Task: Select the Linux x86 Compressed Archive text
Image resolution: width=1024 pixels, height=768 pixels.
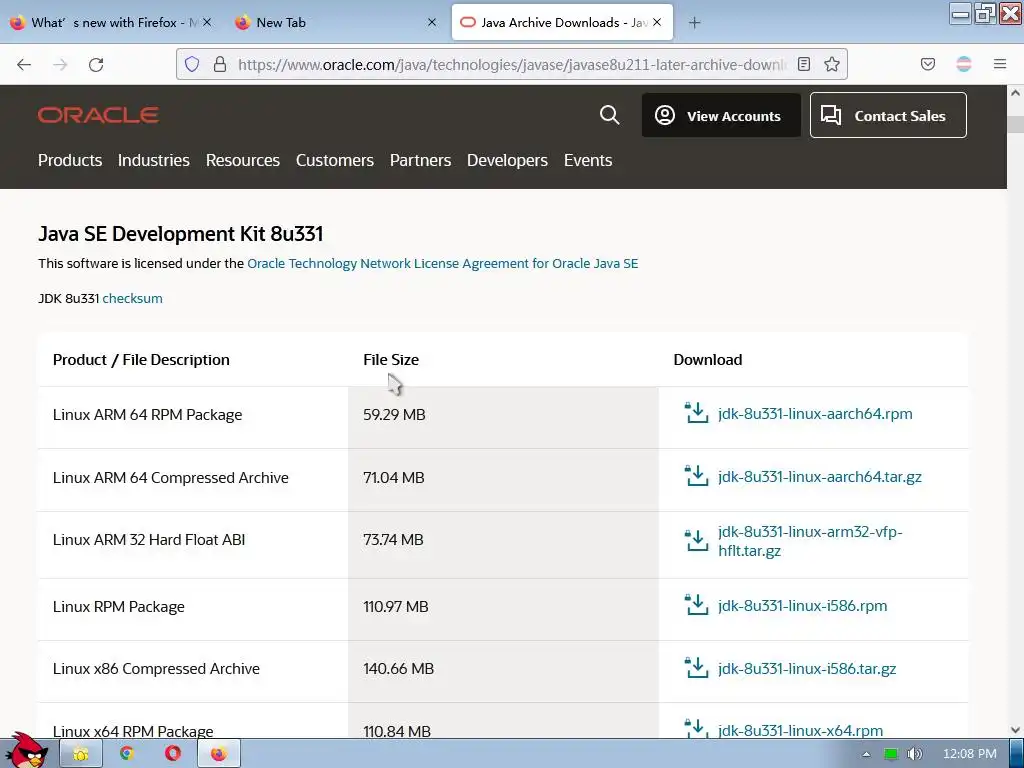Action: click(156, 669)
